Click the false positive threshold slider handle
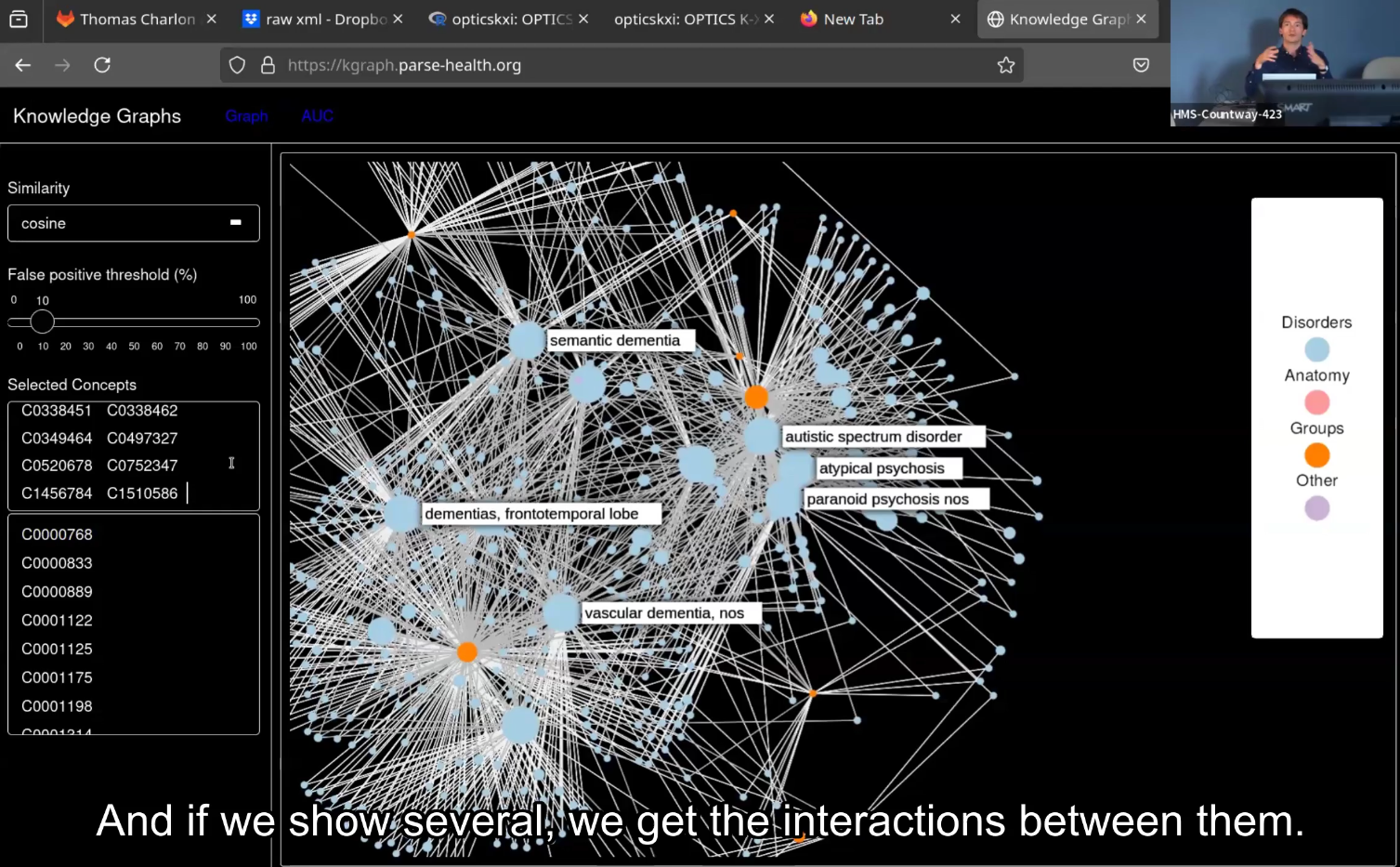The height and width of the screenshot is (867, 1400). (x=42, y=322)
